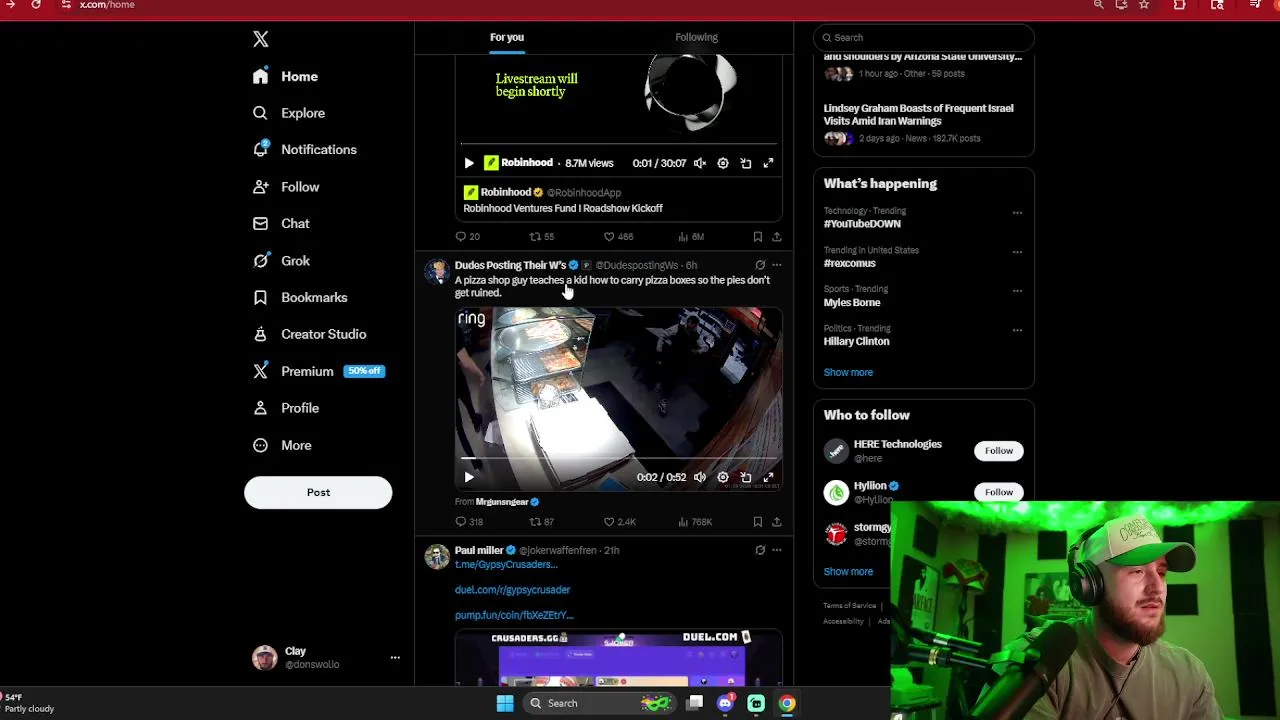
Task: Open pizza video settings gear
Action: (x=723, y=478)
